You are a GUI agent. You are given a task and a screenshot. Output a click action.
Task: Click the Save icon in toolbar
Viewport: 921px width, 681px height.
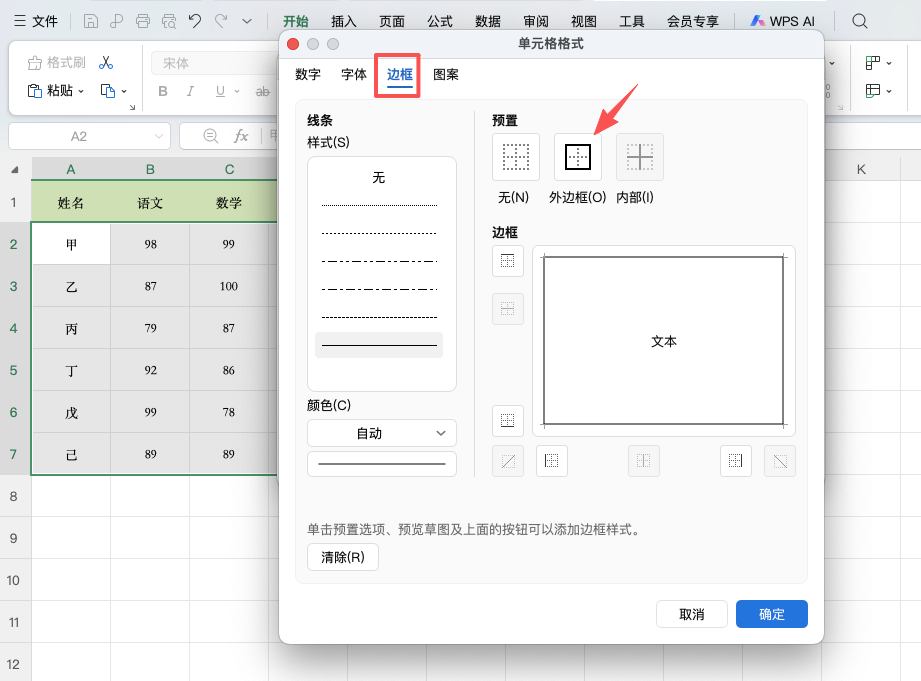[90, 22]
